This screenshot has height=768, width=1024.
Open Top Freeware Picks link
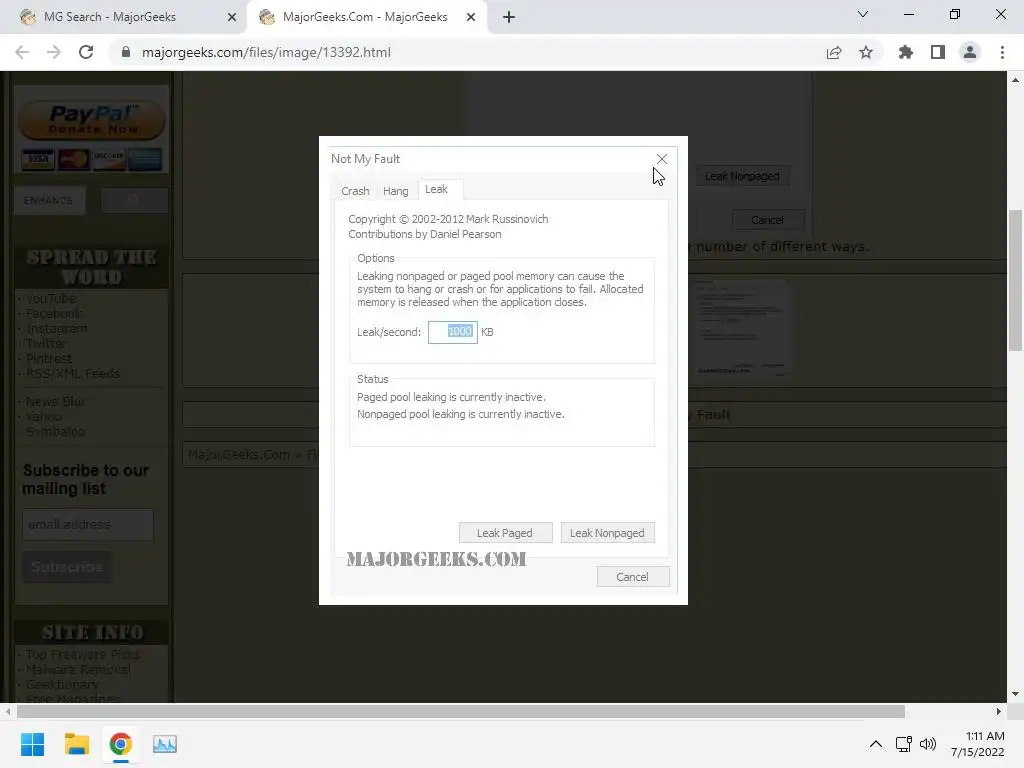pyautogui.click(x=82, y=654)
